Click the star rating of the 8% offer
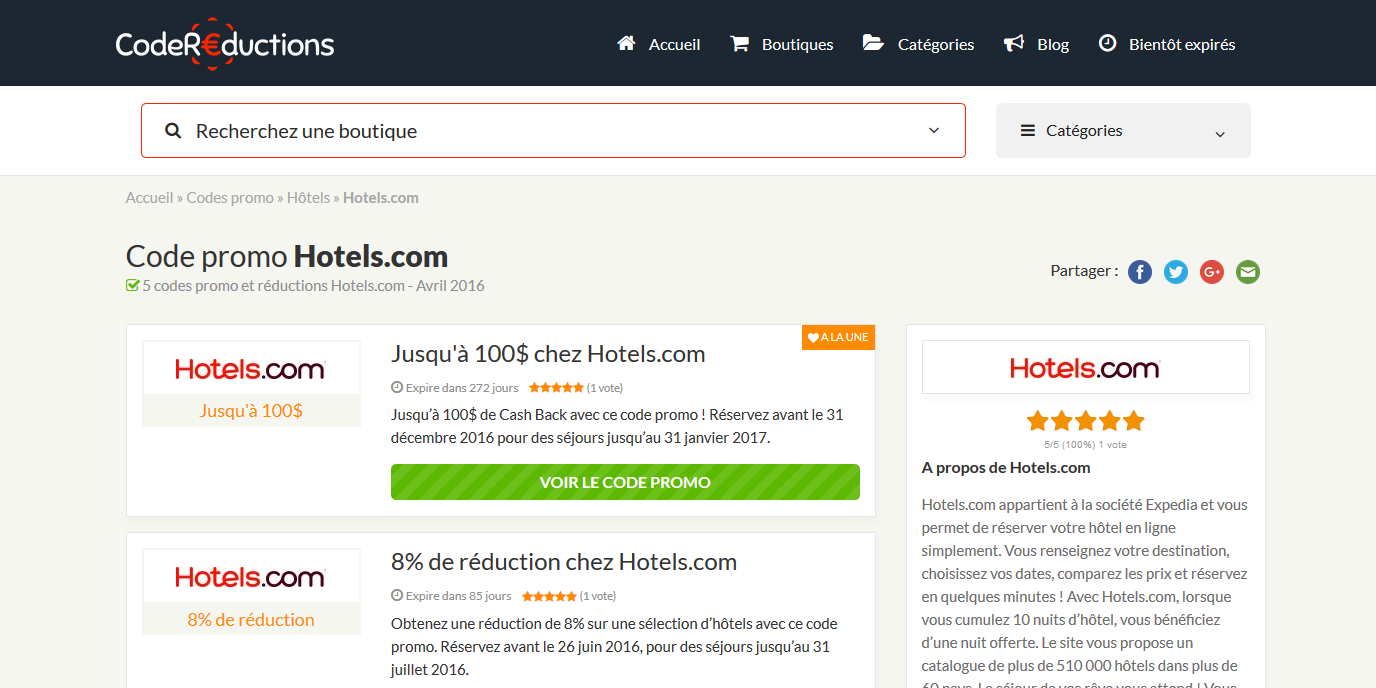Image resolution: width=1376 pixels, height=688 pixels. pyautogui.click(x=549, y=596)
